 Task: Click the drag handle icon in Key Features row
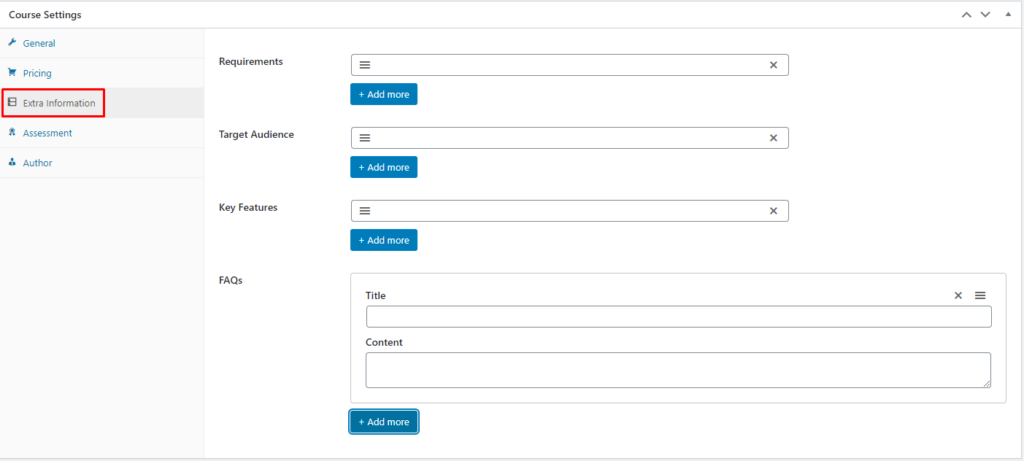pyautogui.click(x=365, y=211)
